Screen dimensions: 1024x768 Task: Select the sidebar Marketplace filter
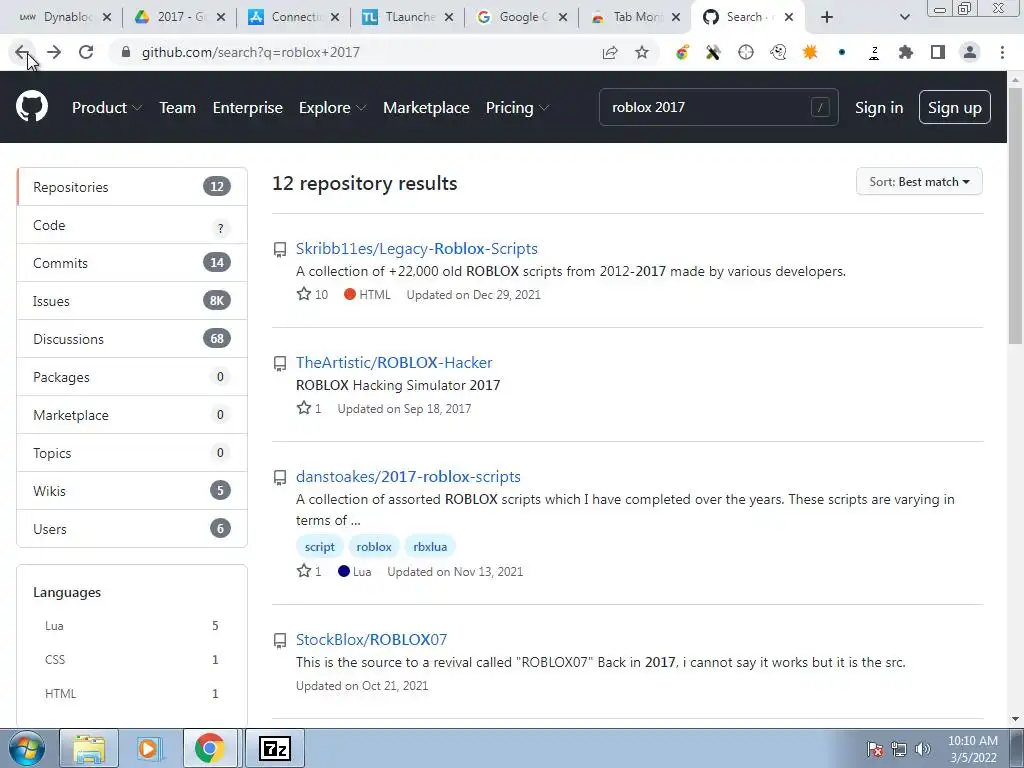(x=132, y=415)
